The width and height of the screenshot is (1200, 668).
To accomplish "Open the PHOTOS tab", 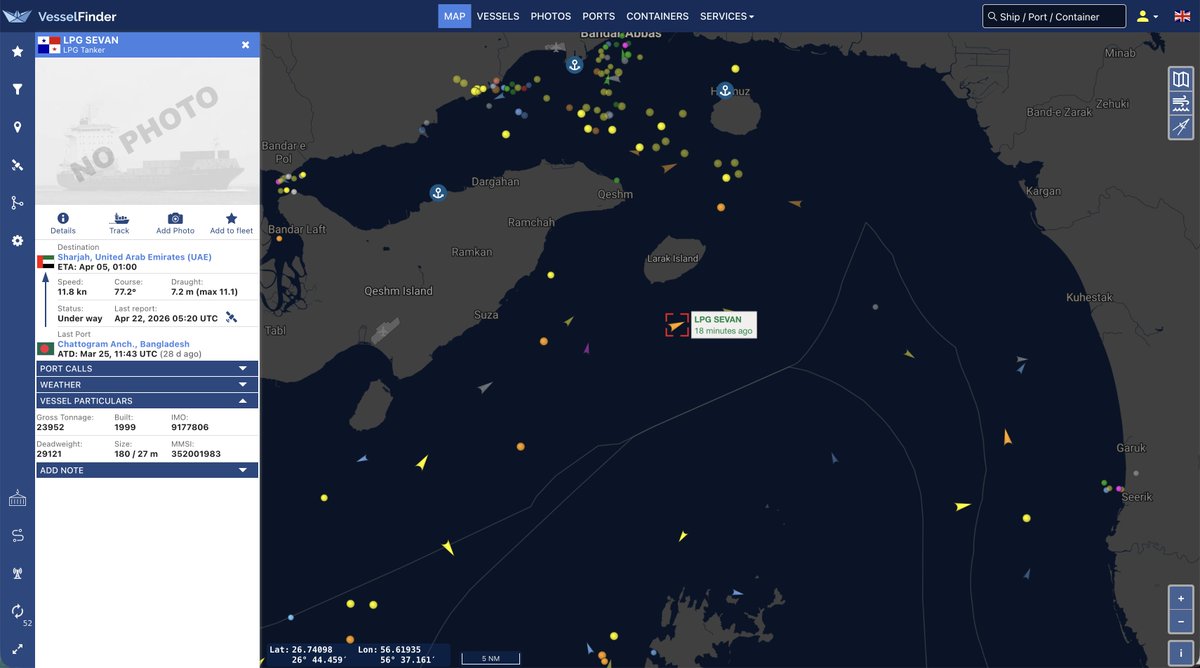I will point(551,16).
